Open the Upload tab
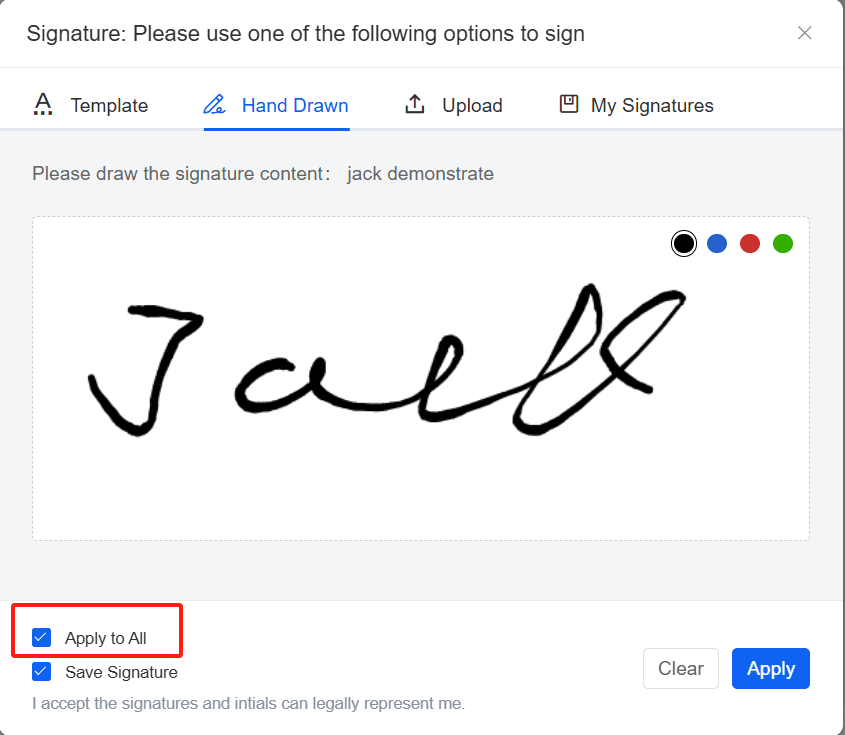 tap(472, 105)
